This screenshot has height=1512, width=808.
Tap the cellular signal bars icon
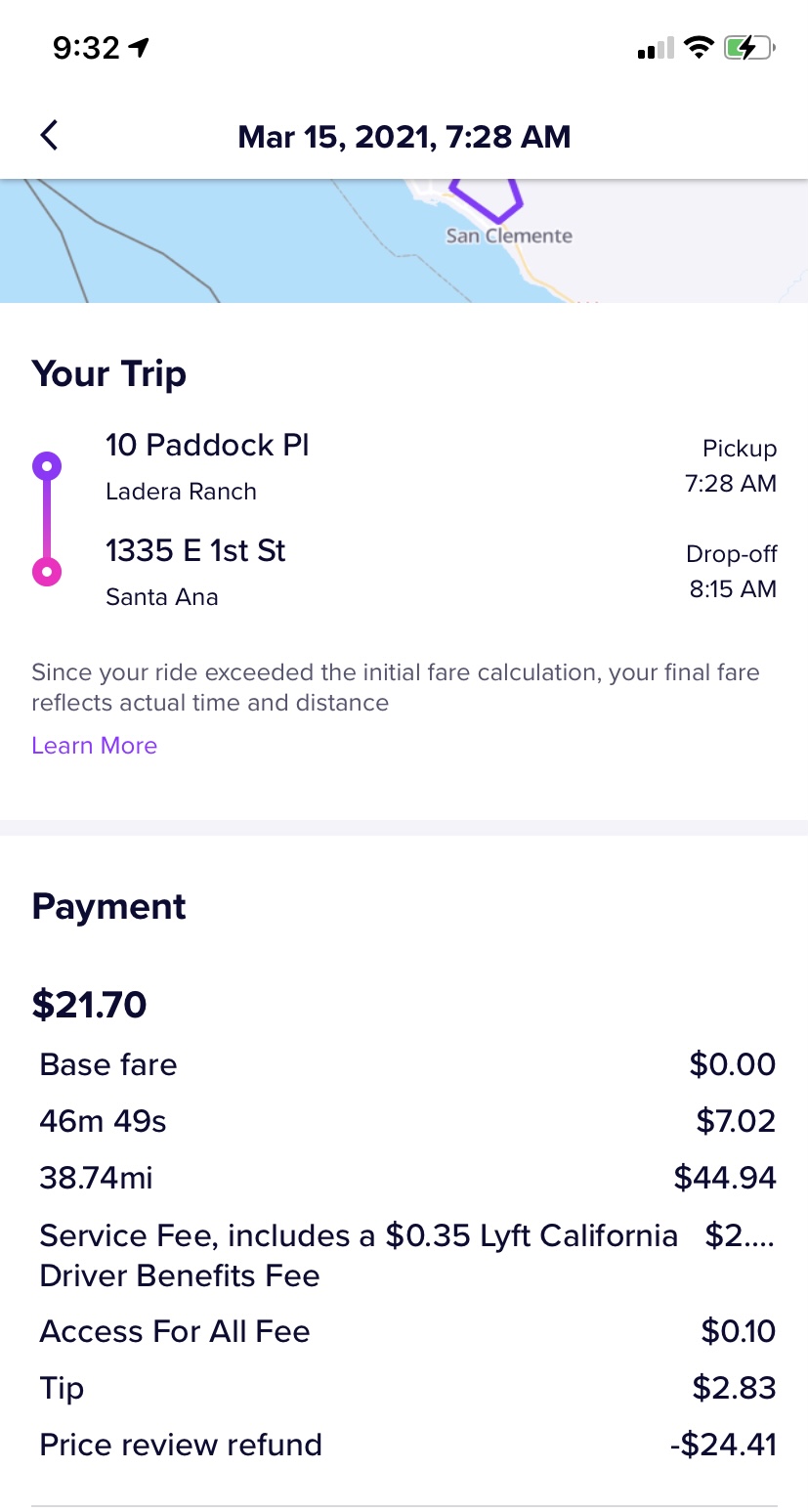pos(655,48)
